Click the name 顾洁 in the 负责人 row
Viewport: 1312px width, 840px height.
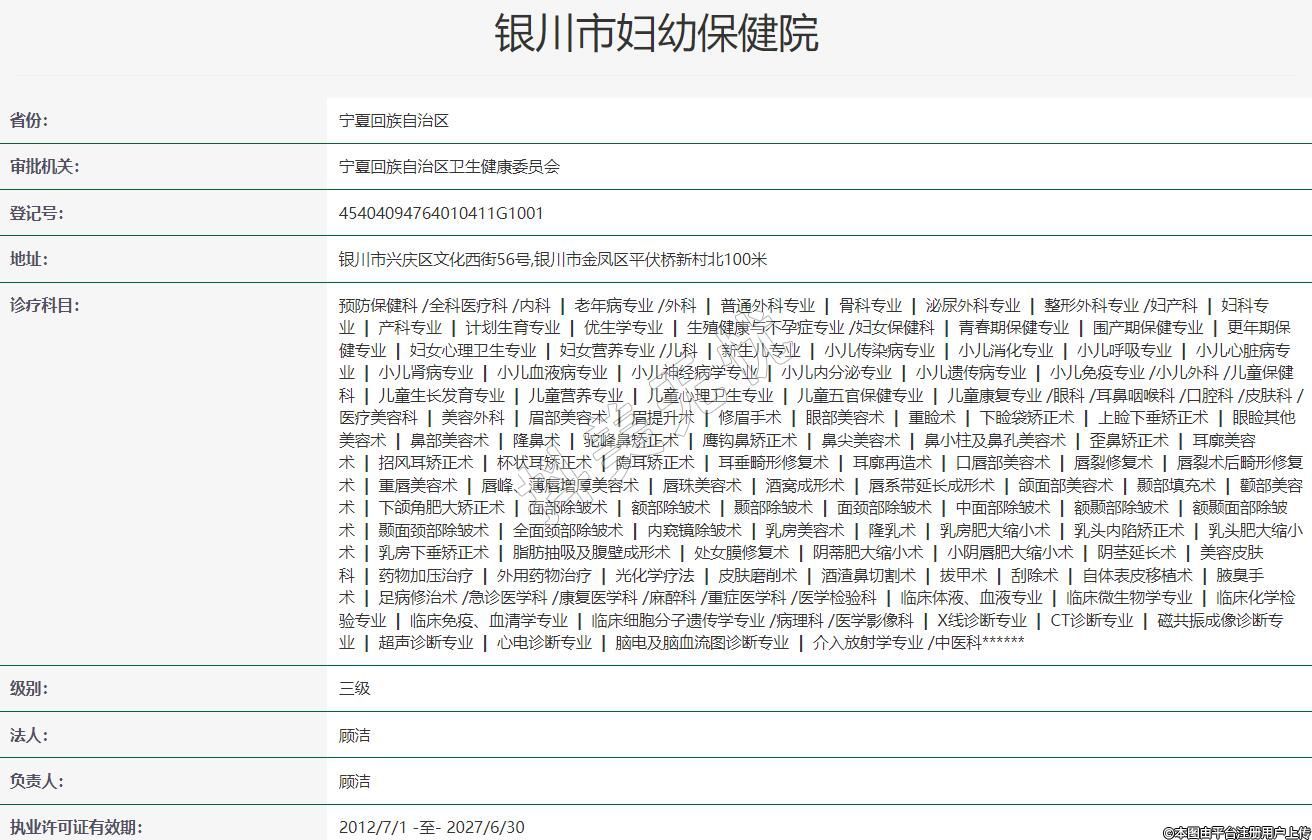click(x=355, y=781)
